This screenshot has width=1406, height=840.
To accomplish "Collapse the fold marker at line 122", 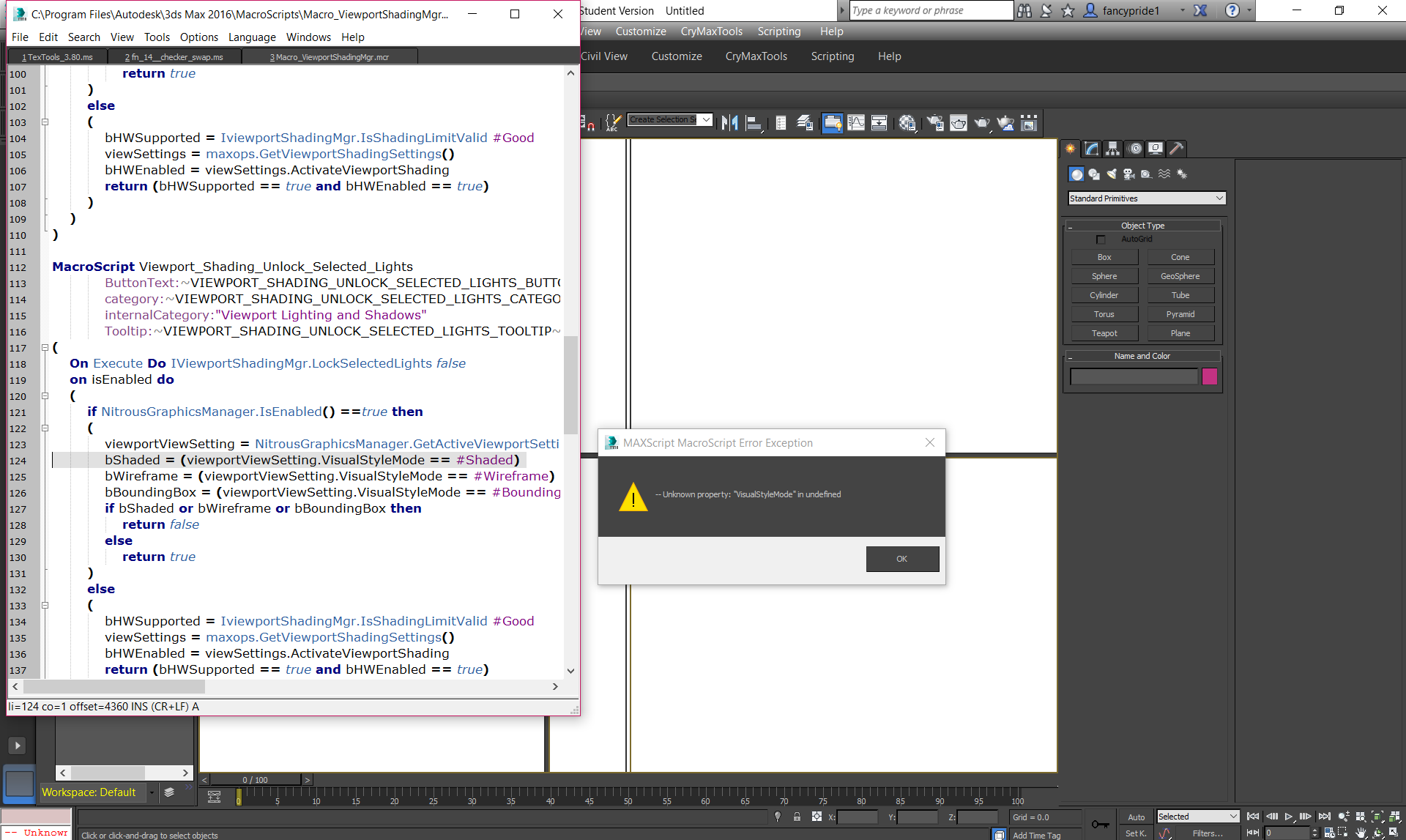I will tap(45, 428).
